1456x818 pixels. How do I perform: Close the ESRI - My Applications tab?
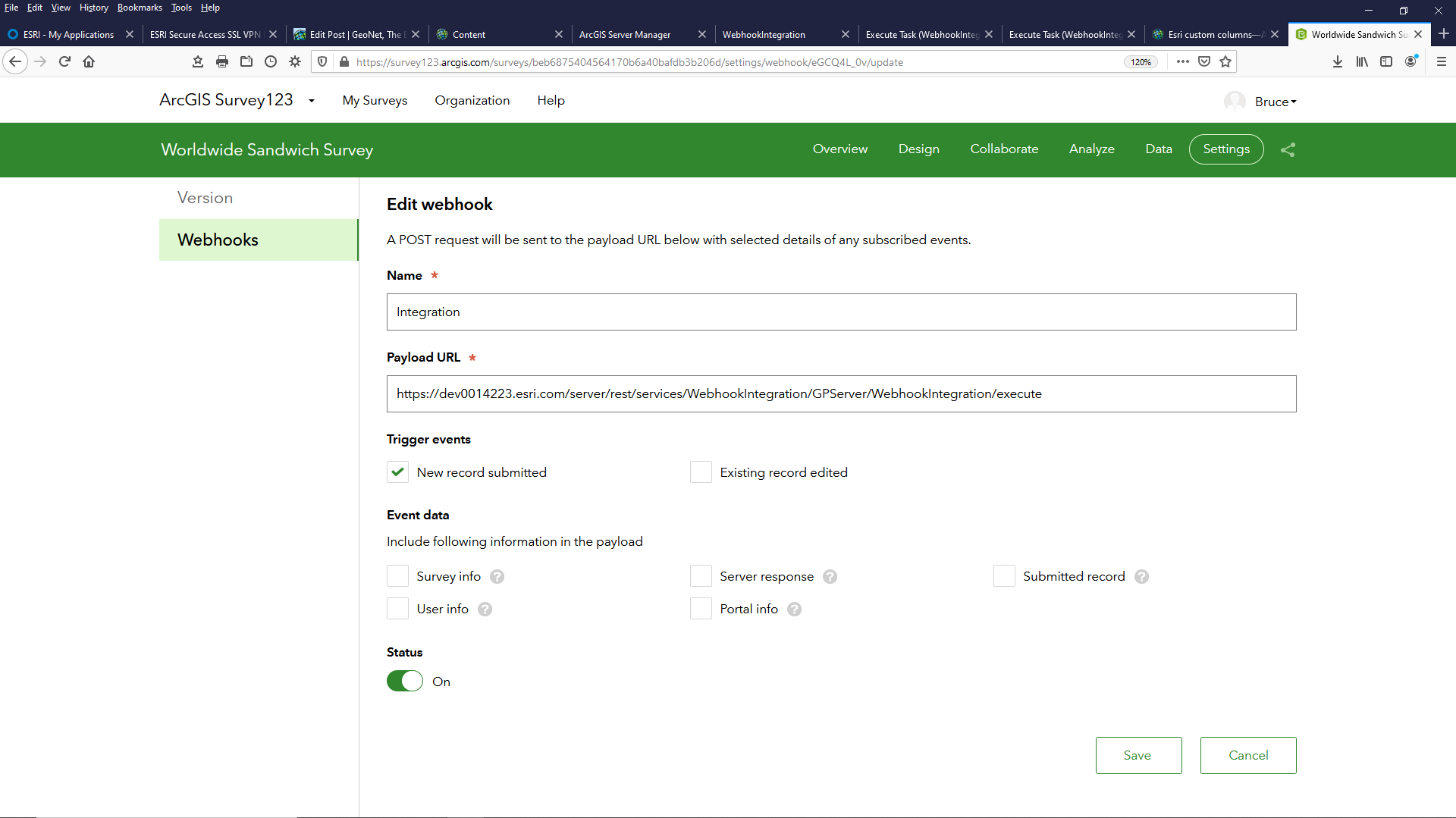pyautogui.click(x=130, y=34)
